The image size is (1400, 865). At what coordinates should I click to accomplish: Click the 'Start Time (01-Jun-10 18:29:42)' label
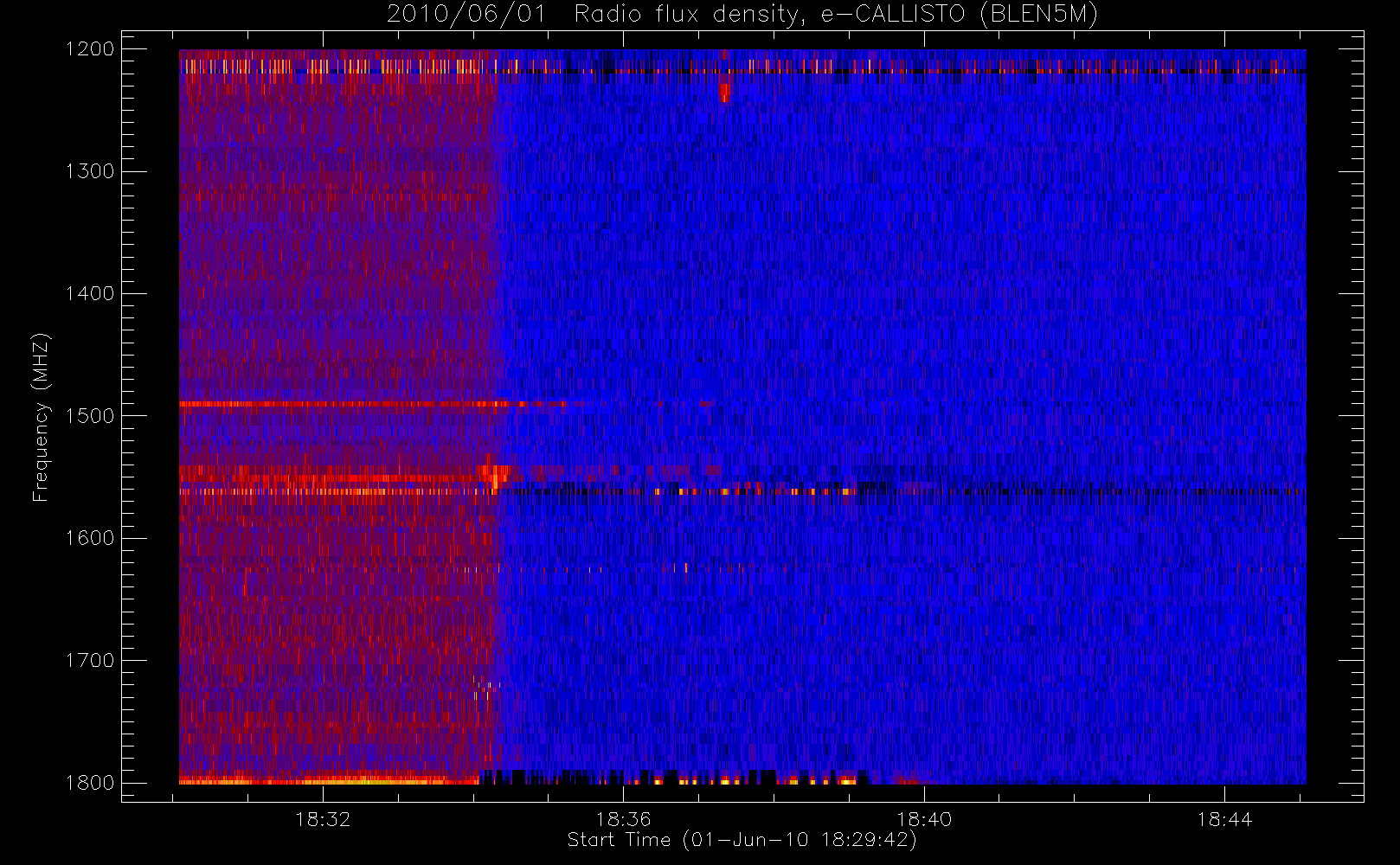742,840
